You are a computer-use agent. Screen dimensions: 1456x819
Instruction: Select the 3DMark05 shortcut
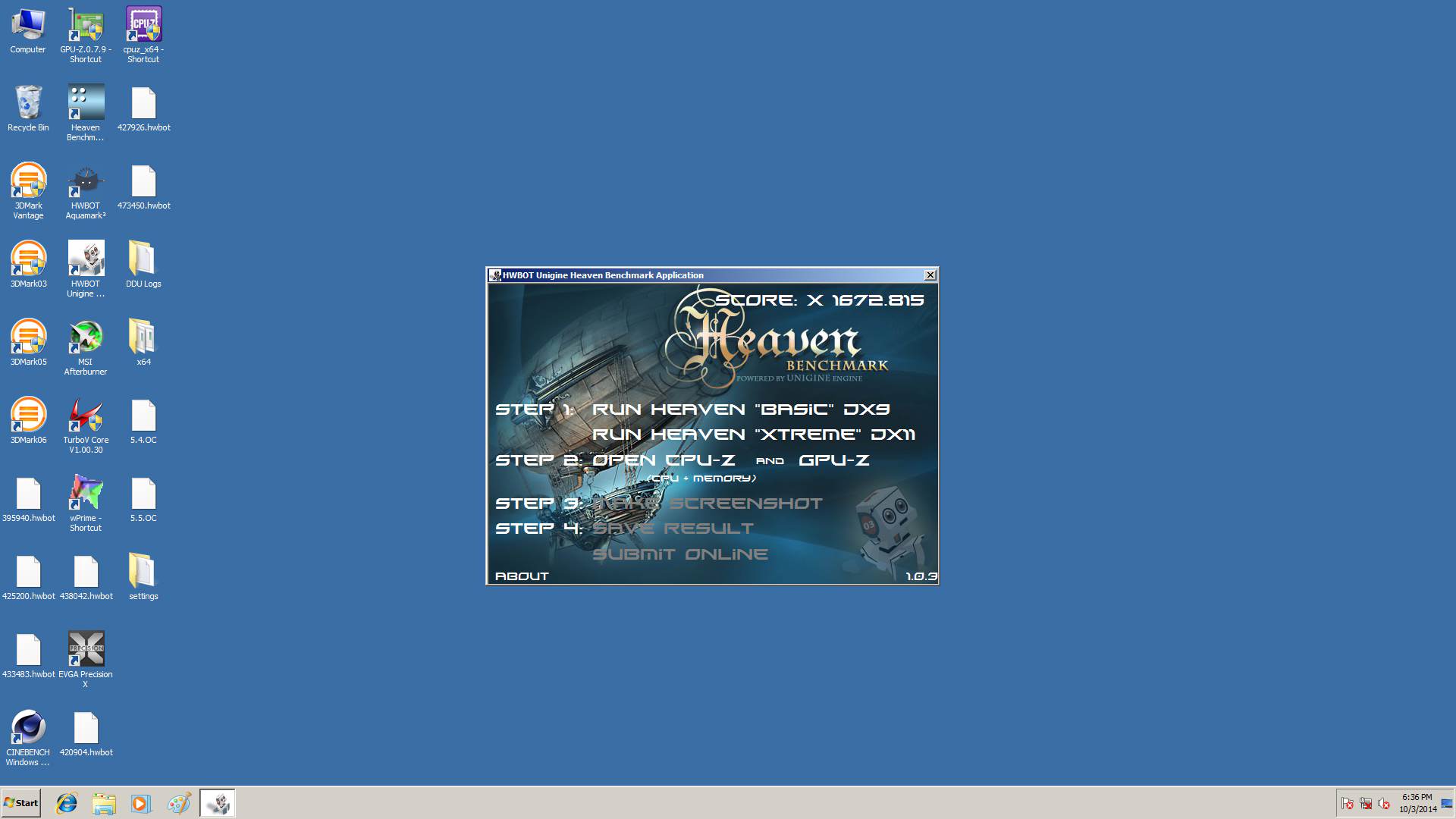tap(28, 343)
